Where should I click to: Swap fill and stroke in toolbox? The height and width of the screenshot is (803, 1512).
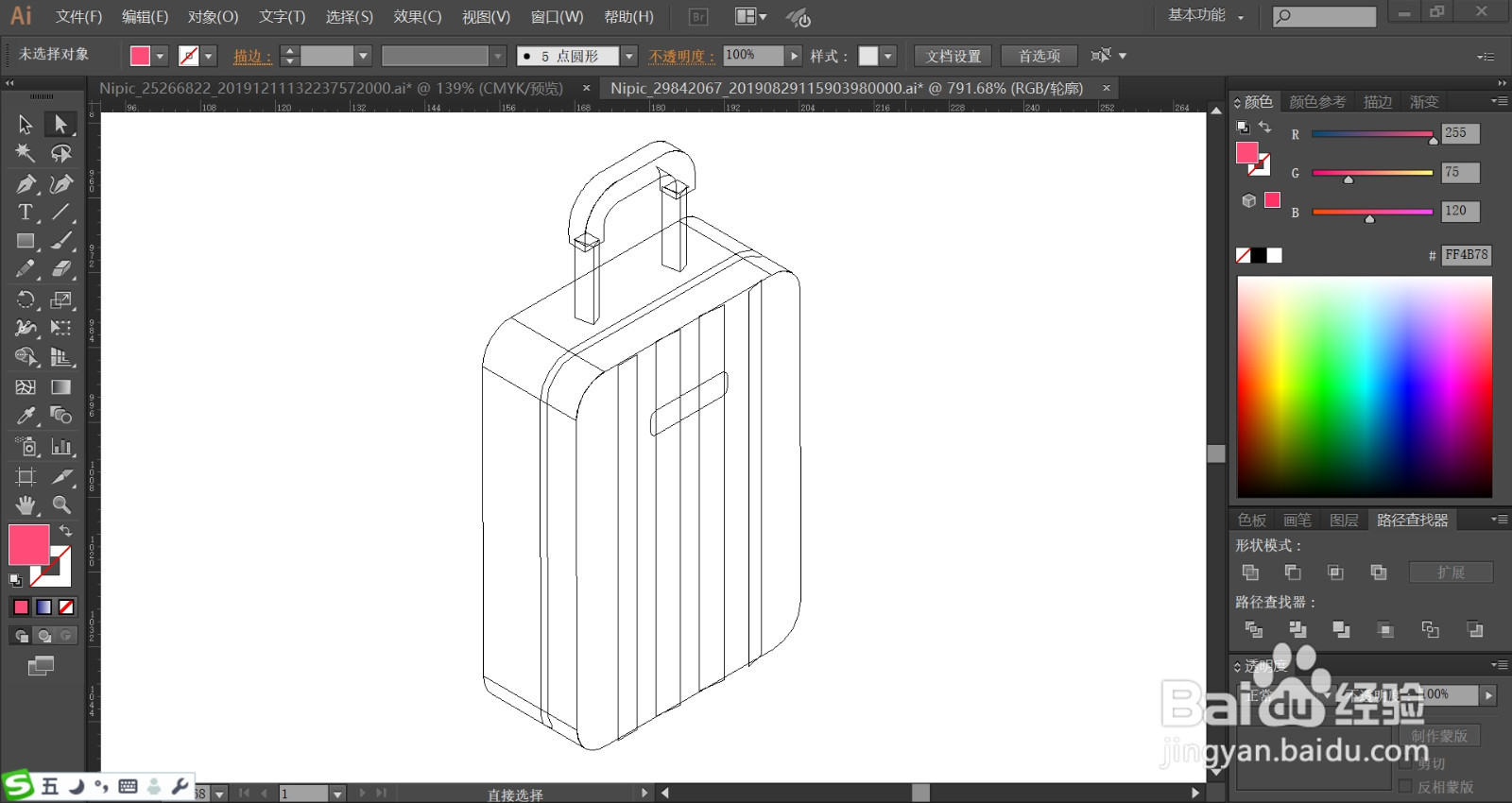pos(66,531)
